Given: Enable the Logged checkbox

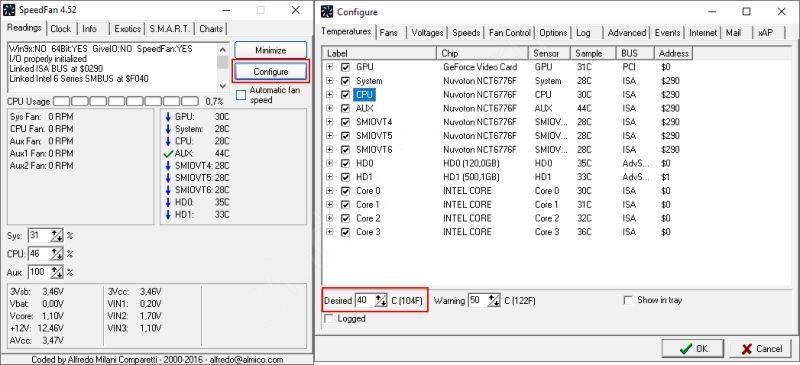Looking at the screenshot, I should pos(329,319).
